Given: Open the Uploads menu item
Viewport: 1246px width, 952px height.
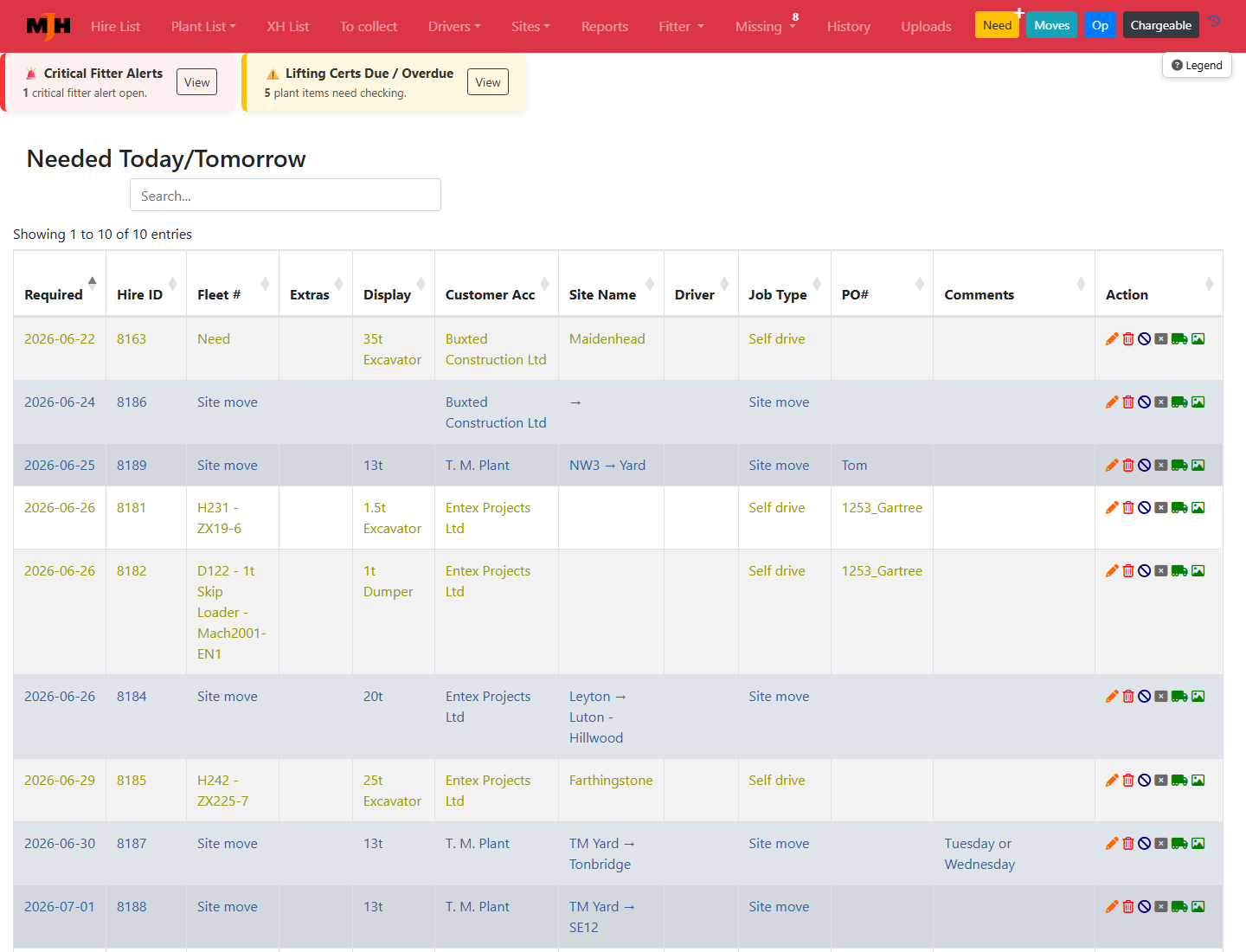Looking at the screenshot, I should point(926,27).
